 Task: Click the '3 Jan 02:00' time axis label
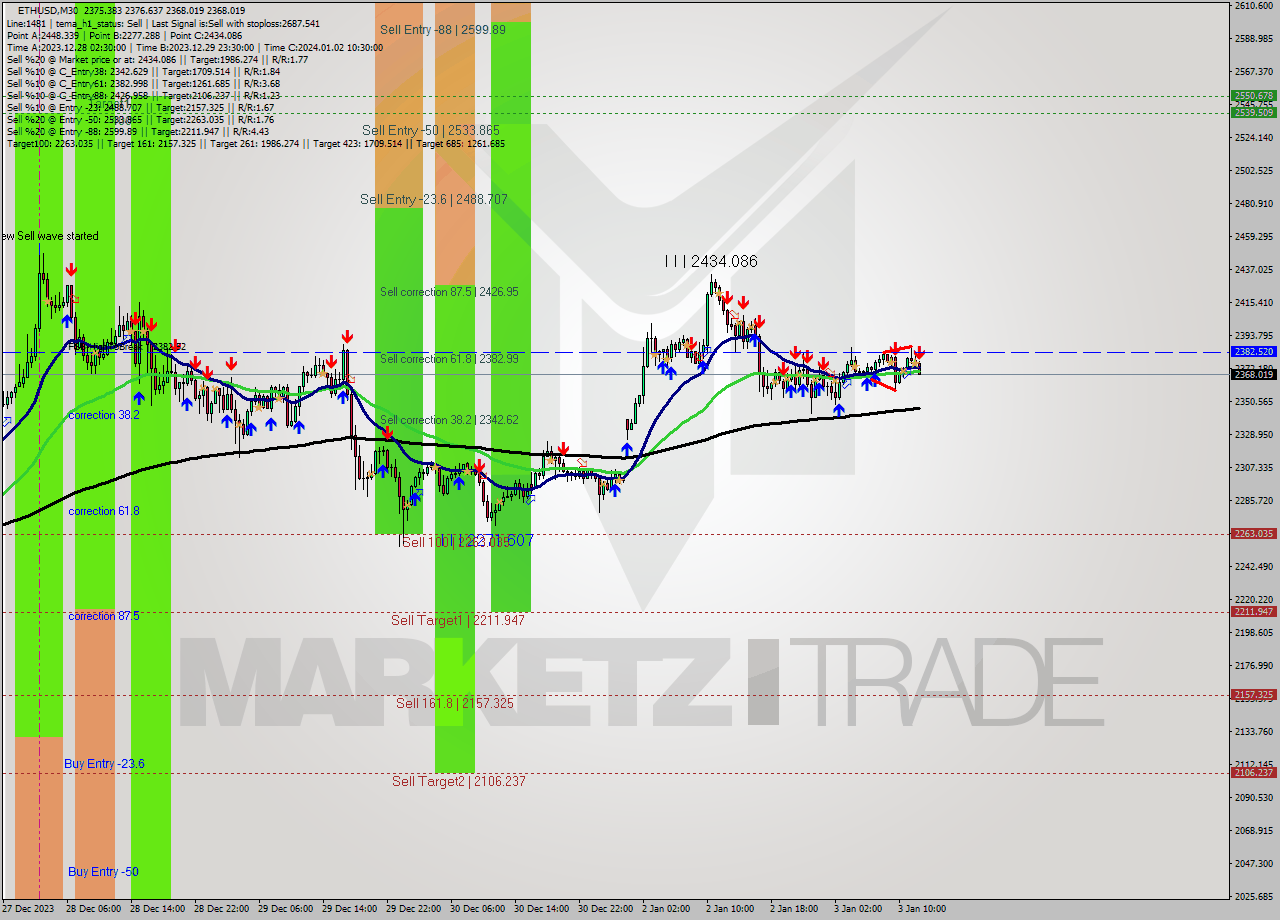(x=858, y=909)
